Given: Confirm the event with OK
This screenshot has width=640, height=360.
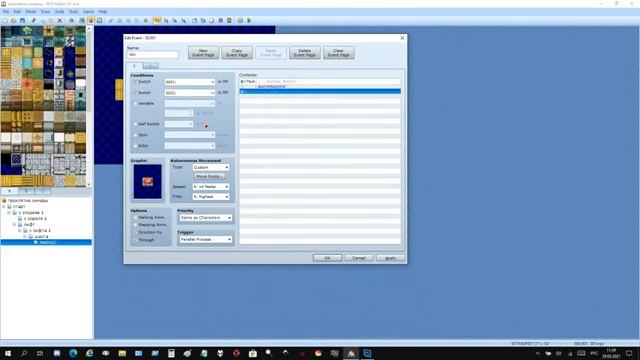Looking at the screenshot, I should coord(327,258).
